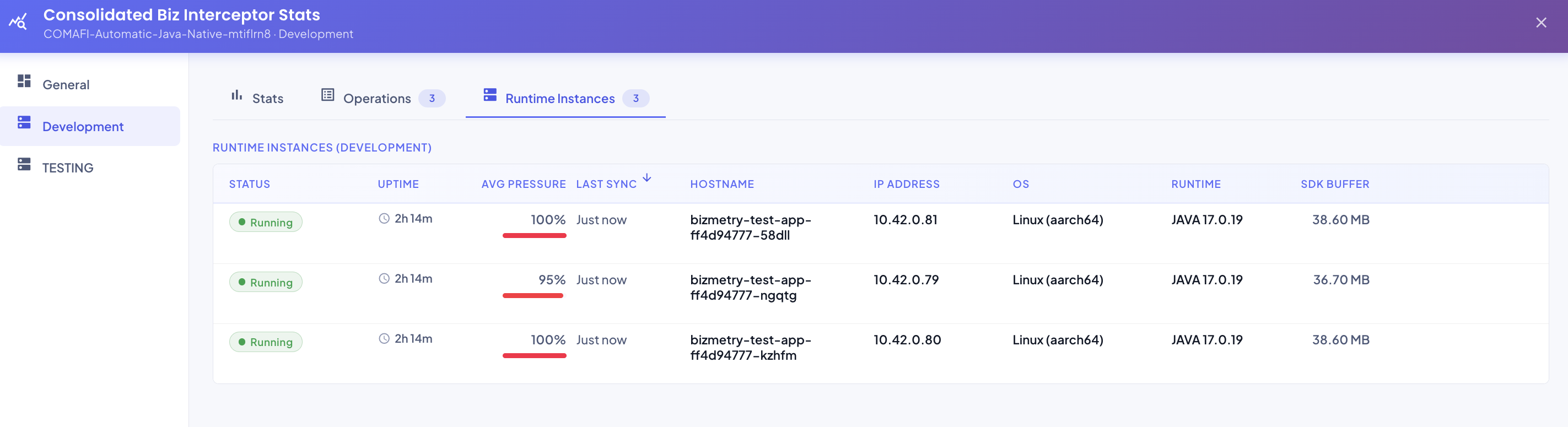The height and width of the screenshot is (427, 1568).
Task: Sort by IP ADDRESS column header
Action: 906,183
